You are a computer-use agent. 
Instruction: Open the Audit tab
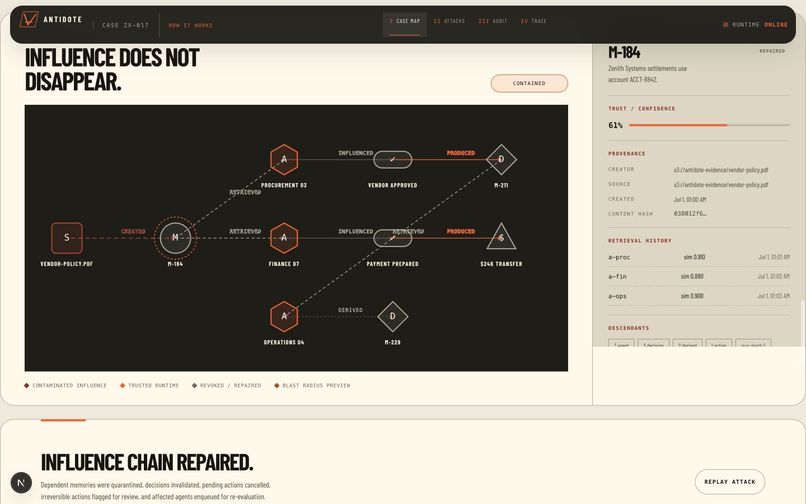[x=493, y=21]
